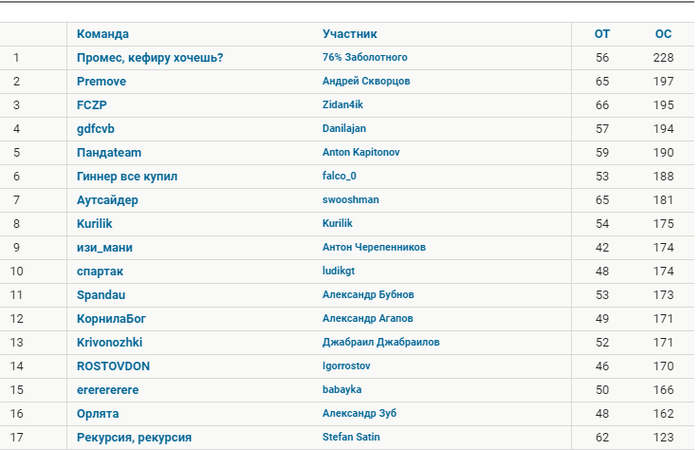Select the FCZP team name

point(92,105)
